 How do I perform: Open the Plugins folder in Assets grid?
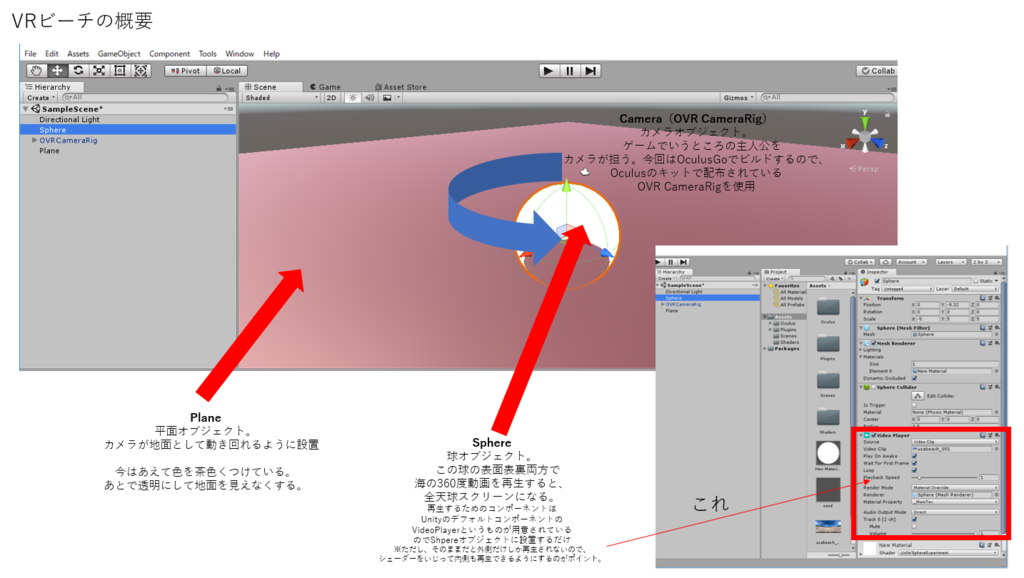(828, 344)
